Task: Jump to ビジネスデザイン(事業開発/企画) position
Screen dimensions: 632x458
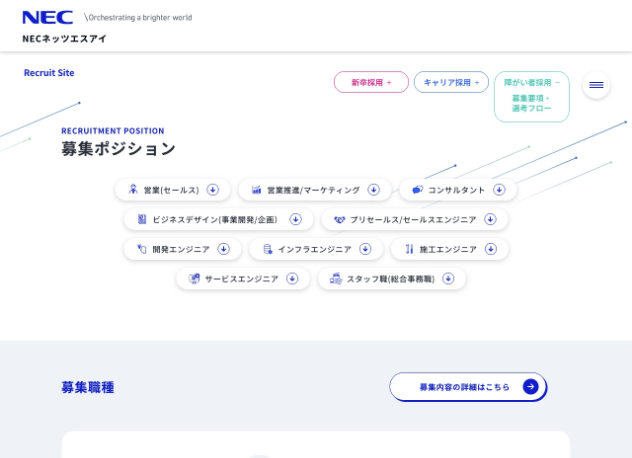Action: [218, 219]
